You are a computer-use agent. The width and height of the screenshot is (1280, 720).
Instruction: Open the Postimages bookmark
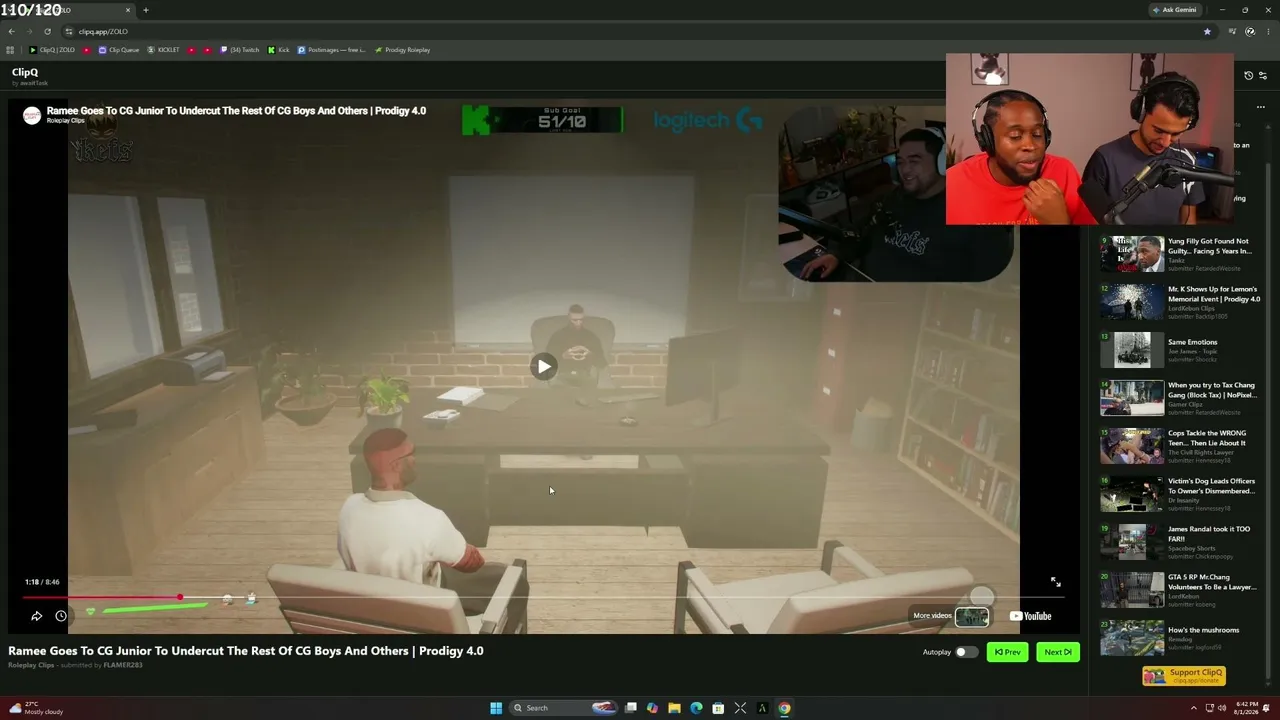pos(332,50)
